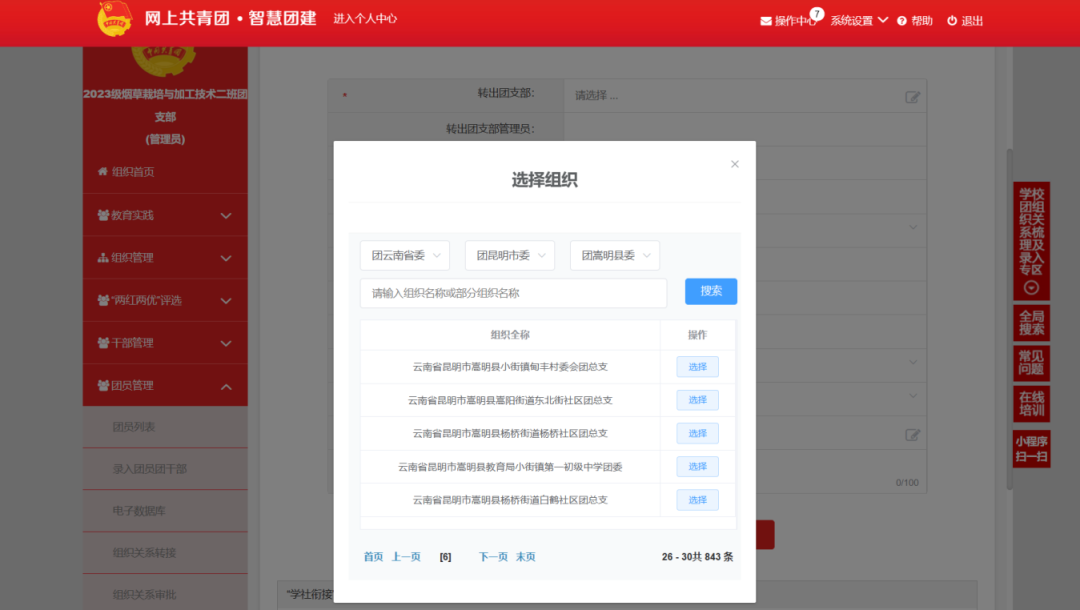Click the down-arrow circle under 学校团组织关系梳理
Image resolution: width=1080 pixels, height=610 pixels.
pyautogui.click(x=1031, y=288)
